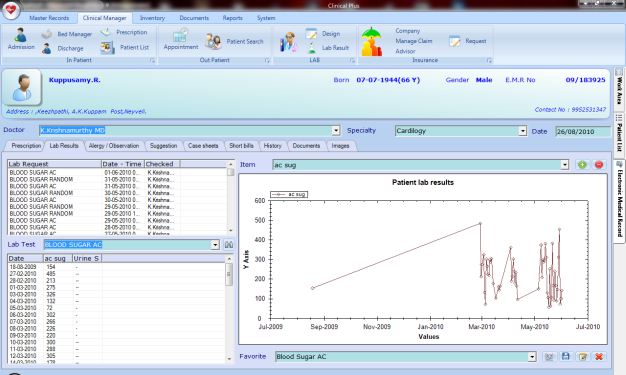
Task: Expand the Out Patient group launcher
Action: (x=267, y=61)
